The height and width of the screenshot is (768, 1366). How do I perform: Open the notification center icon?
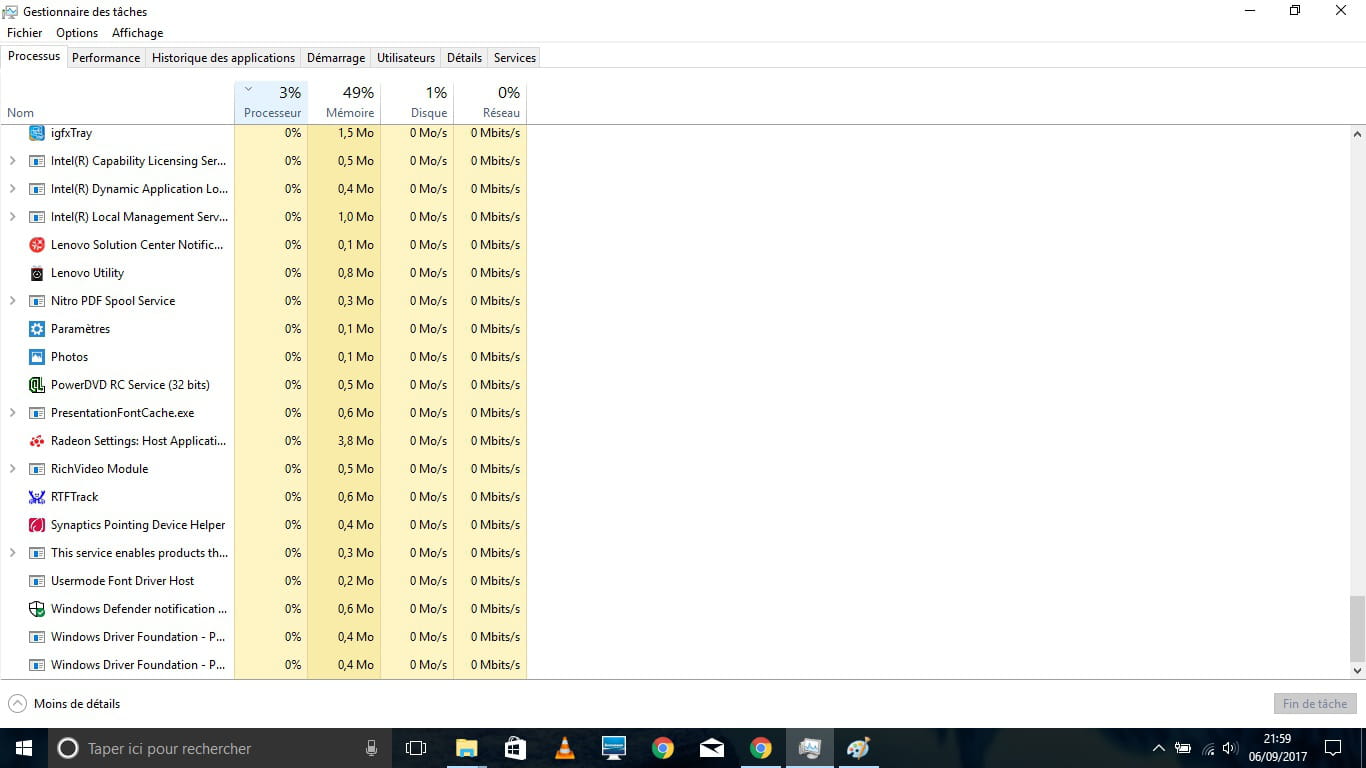pyautogui.click(x=1333, y=748)
